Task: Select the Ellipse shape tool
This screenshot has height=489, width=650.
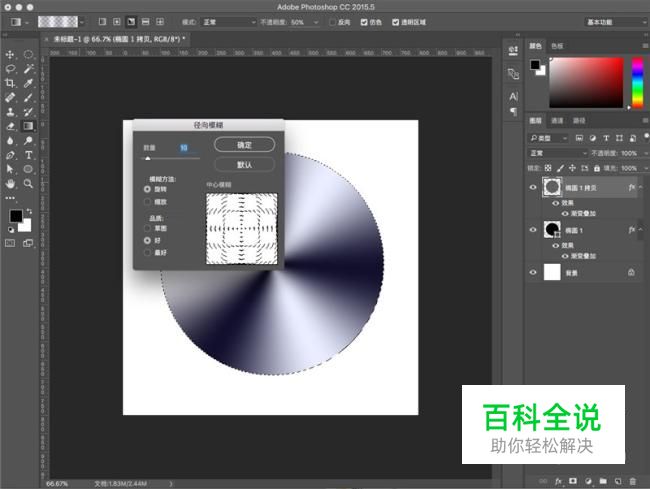Action: pyautogui.click(x=28, y=169)
